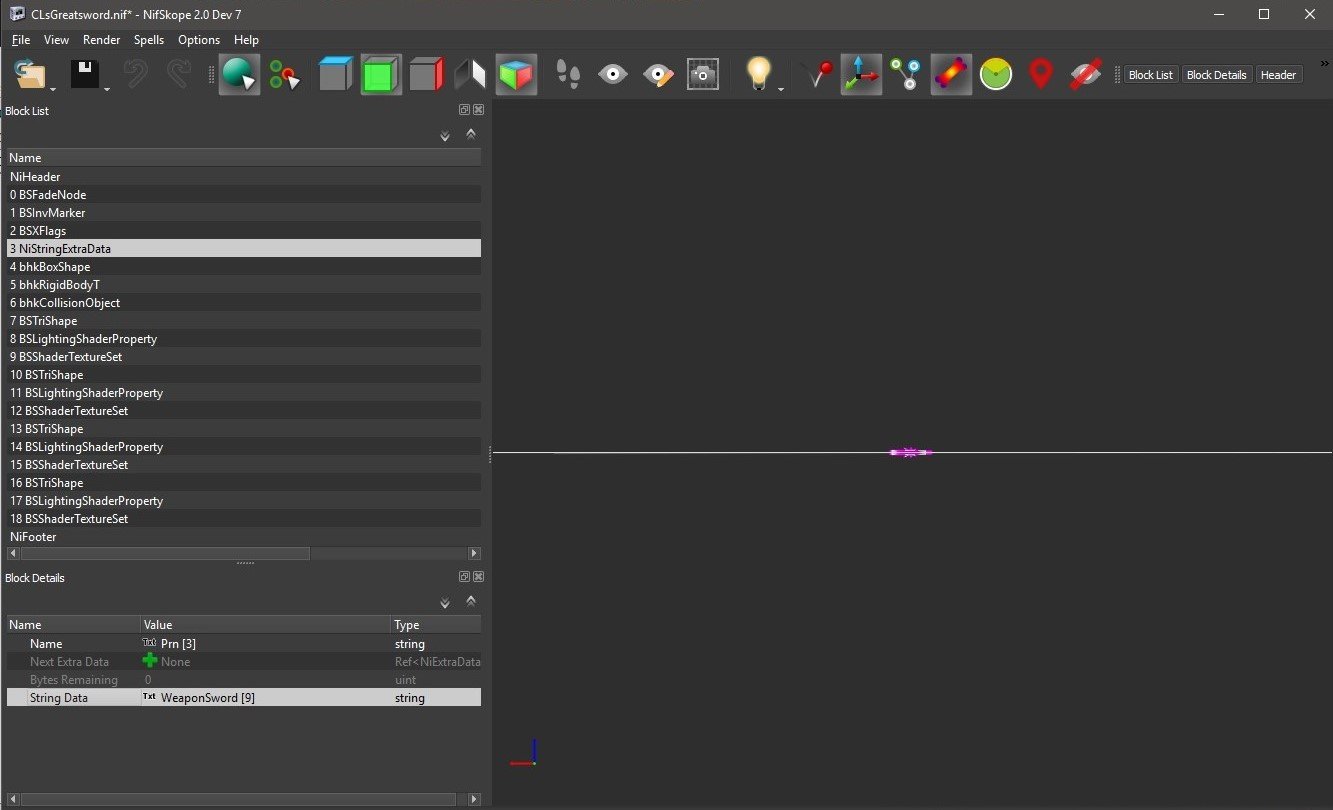Click the Value column header in Block Details
Image resolution: width=1333 pixels, height=810 pixels.
pyautogui.click(x=265, y=625)
